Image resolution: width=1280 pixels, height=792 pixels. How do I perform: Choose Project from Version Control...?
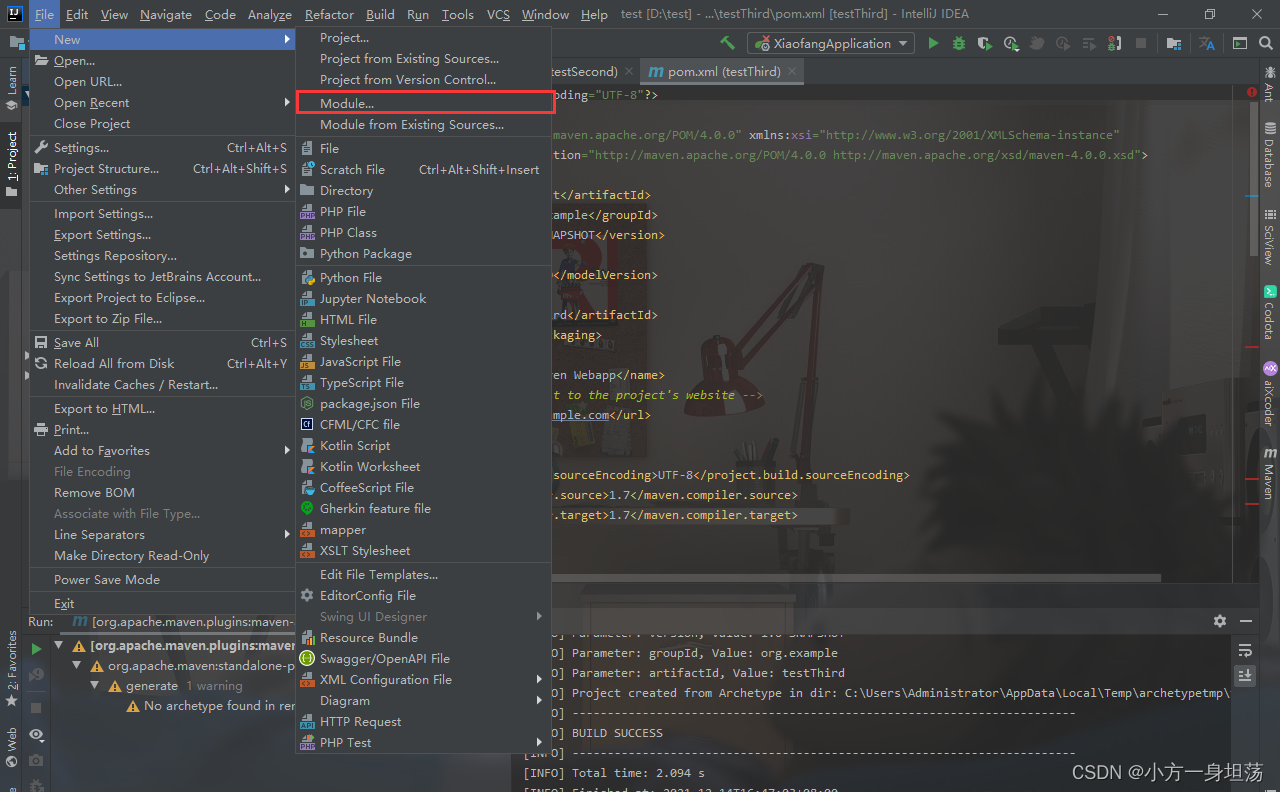coord(423,80)
